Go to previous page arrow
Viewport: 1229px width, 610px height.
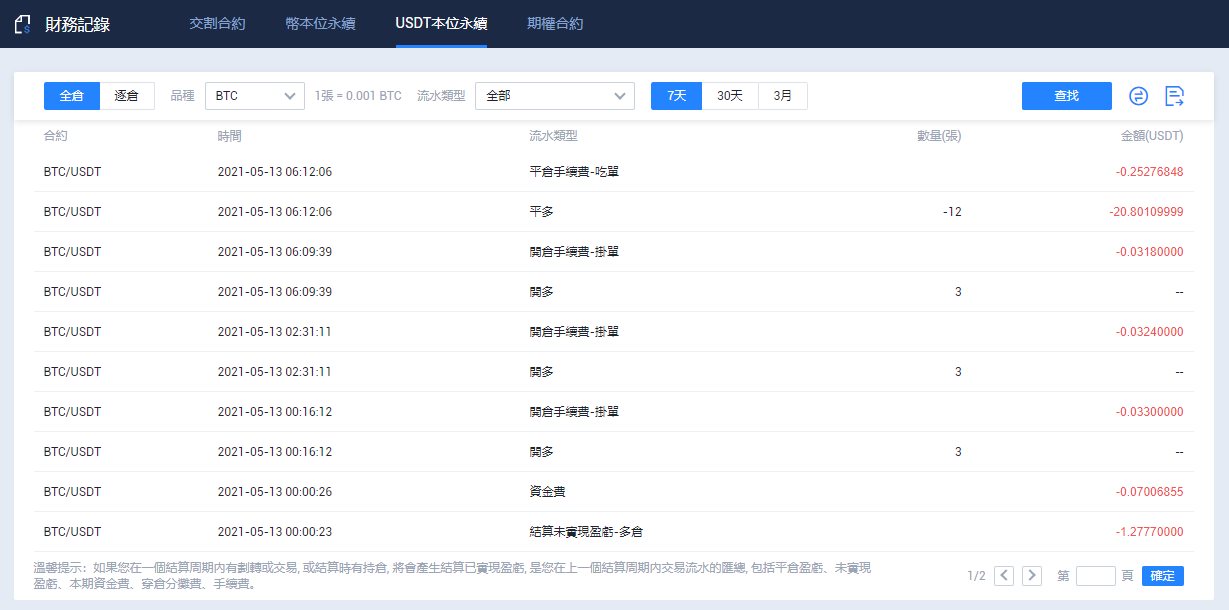point(1004,576)
